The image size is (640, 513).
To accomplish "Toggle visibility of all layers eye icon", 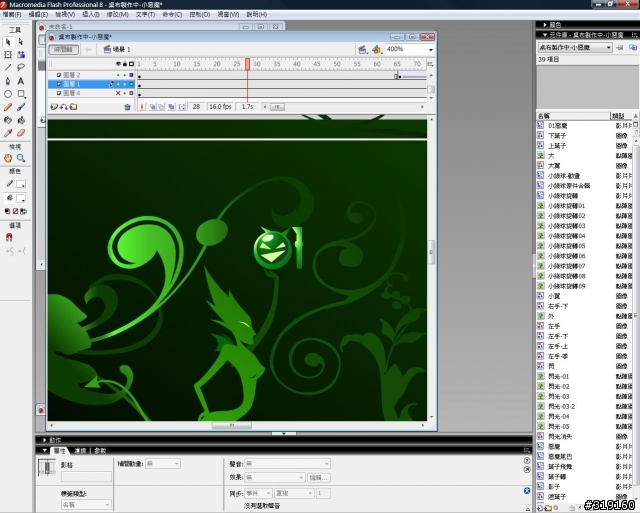I will point(118,64).
